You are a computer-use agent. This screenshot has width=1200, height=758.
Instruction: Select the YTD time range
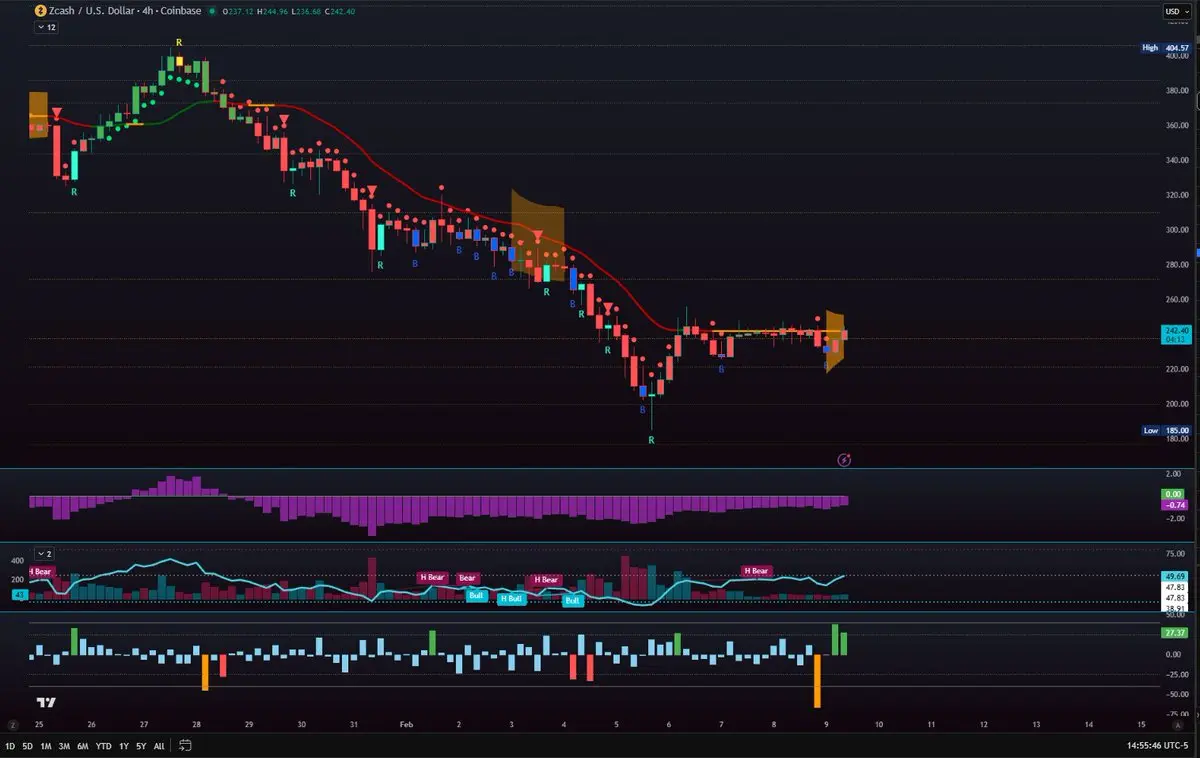tap(103, 746)
